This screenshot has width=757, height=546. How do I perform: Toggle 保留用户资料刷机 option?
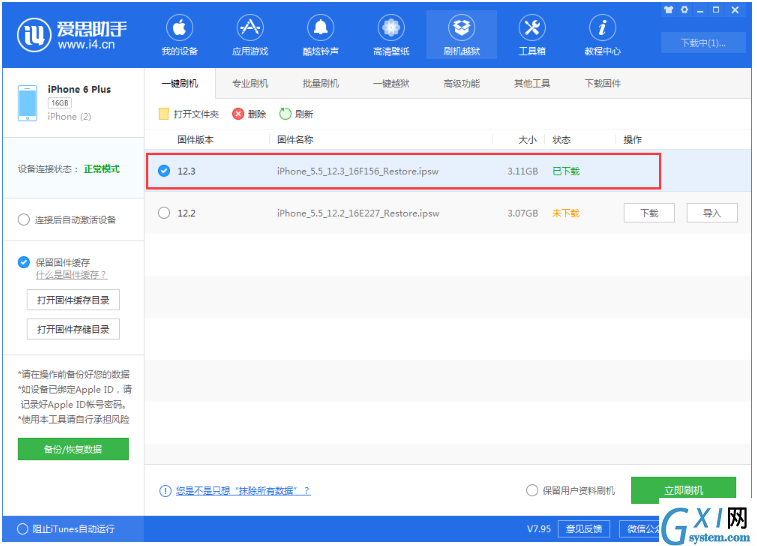532,490
